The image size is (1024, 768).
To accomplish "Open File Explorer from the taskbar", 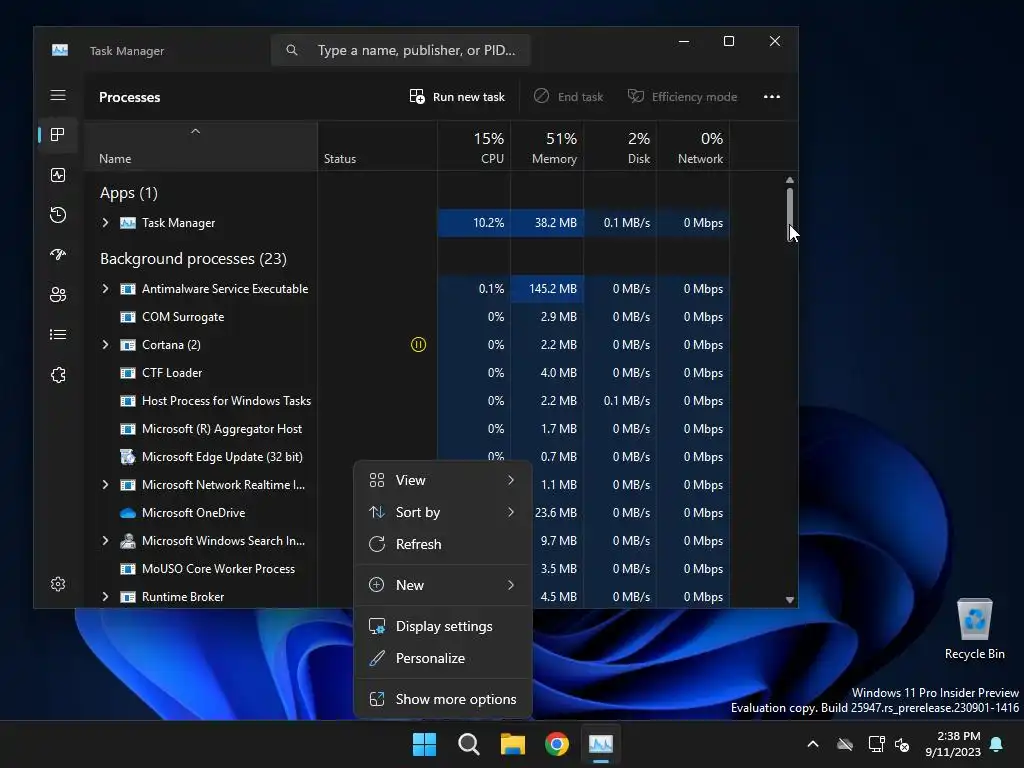I will [513, 744].
